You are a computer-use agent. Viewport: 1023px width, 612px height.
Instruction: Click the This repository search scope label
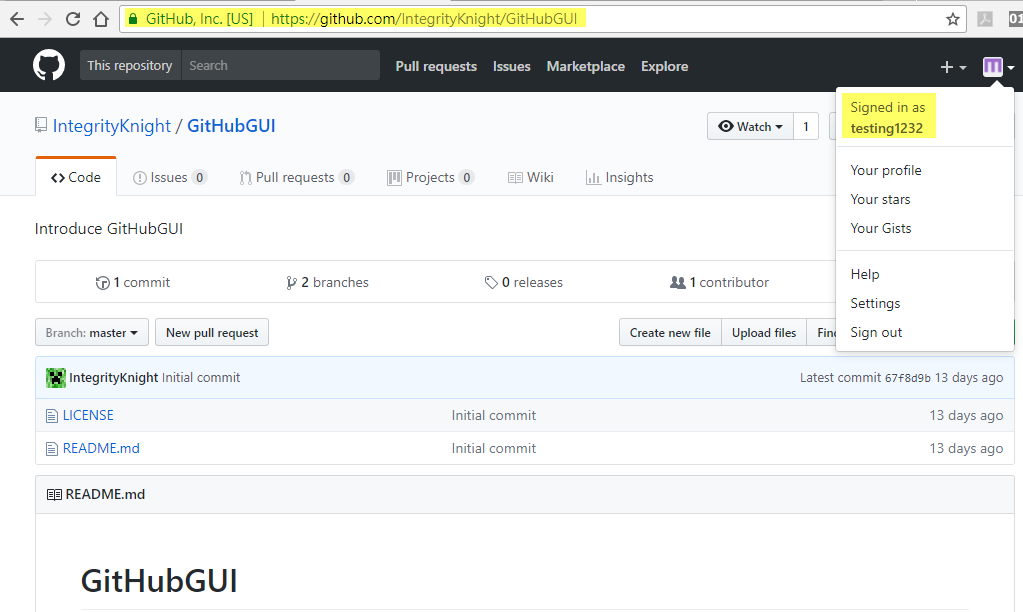coord(130,65)
